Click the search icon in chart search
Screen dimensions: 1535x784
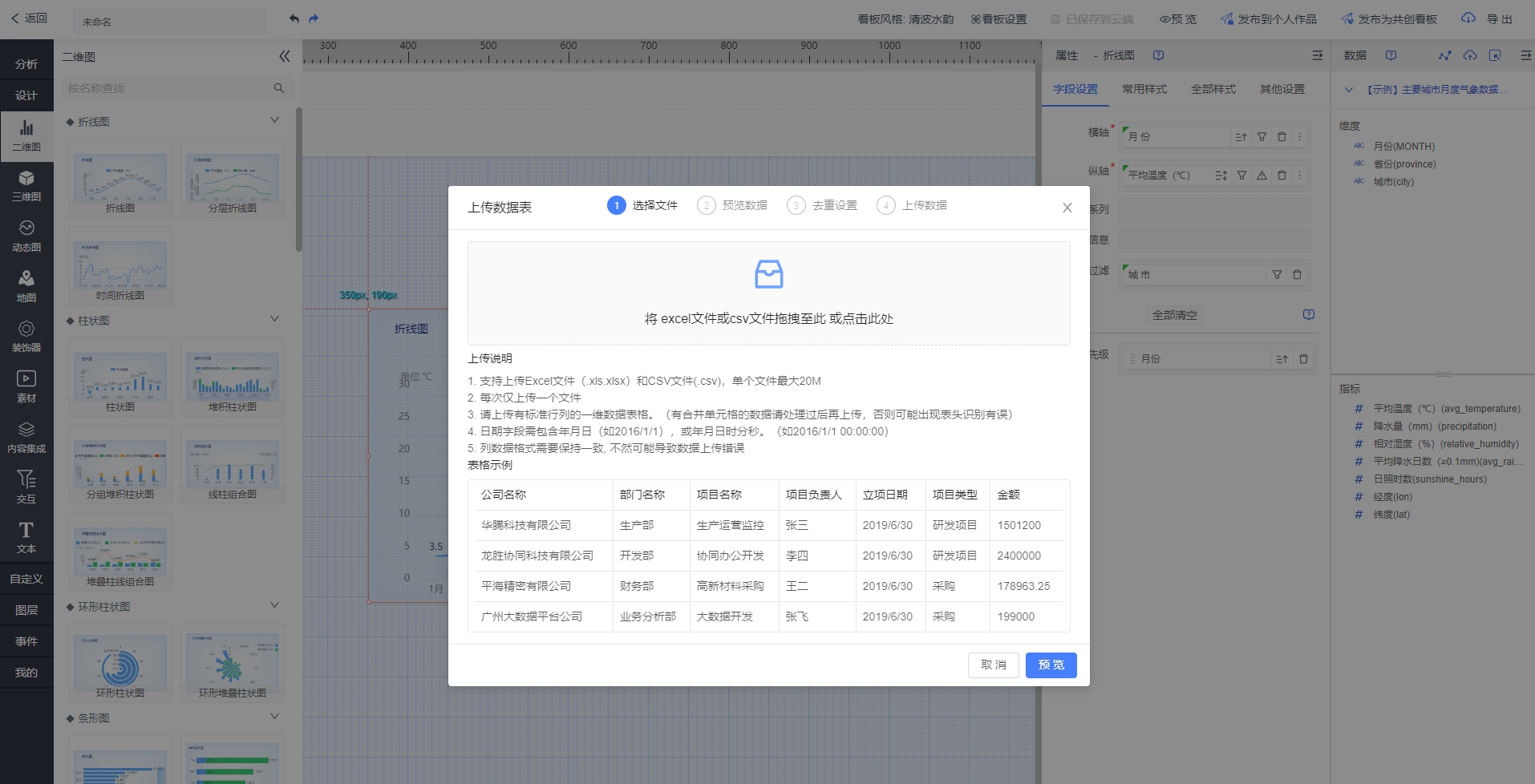279,88
